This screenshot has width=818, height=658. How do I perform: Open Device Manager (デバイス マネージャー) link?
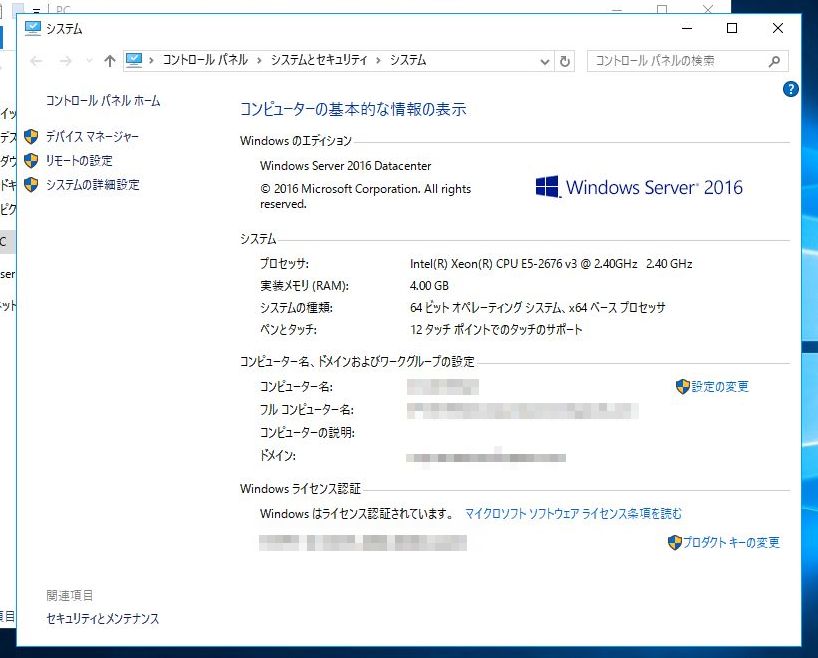[x=92, y=137]
